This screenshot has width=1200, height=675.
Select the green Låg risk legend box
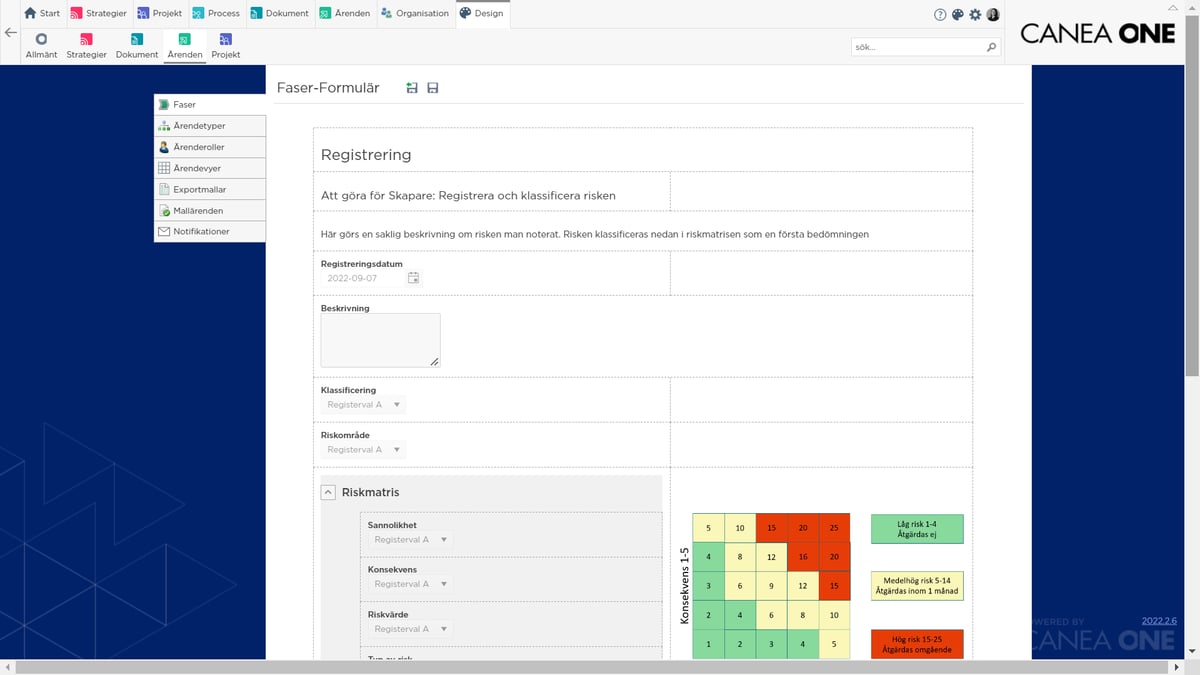917,528
